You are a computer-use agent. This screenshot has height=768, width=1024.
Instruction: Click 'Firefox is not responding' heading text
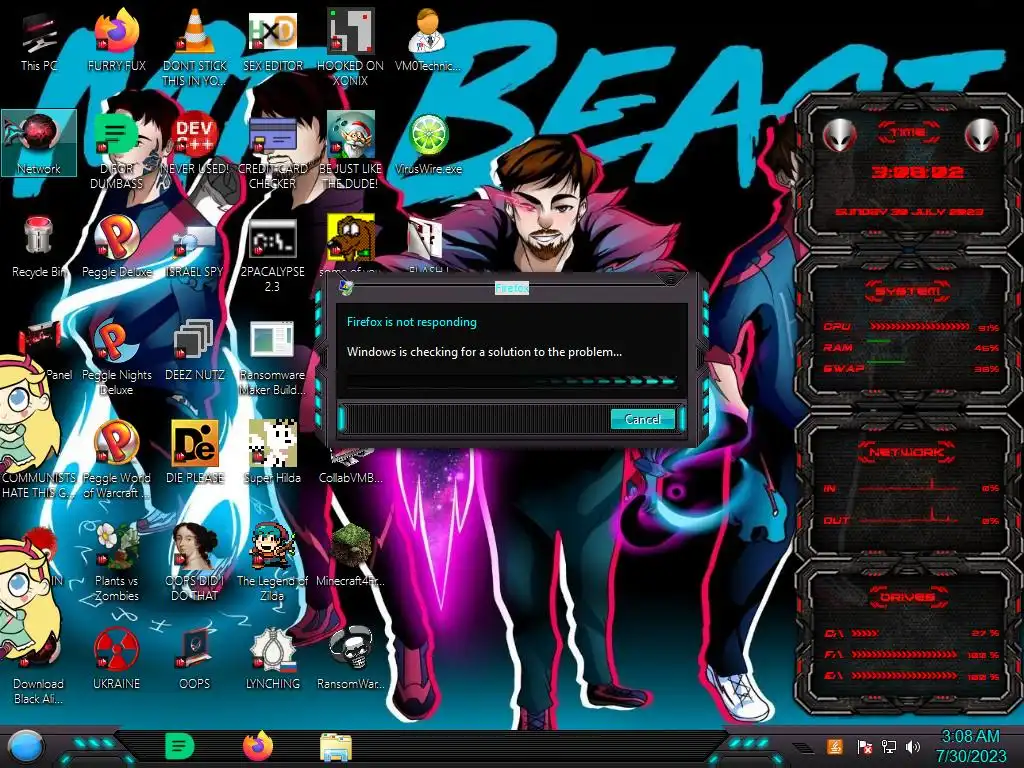[411, 322]
